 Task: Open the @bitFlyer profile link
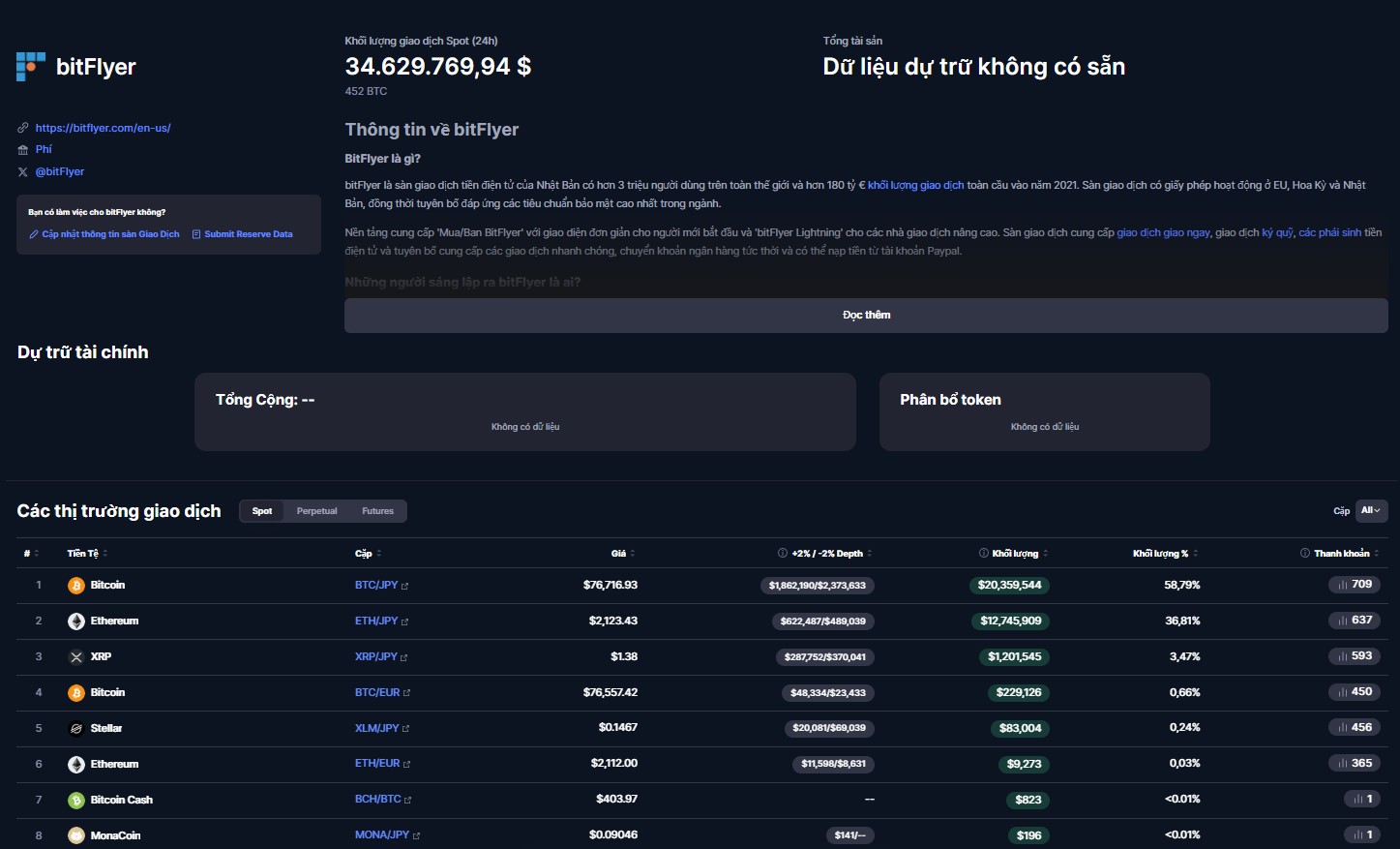[60, 172]
